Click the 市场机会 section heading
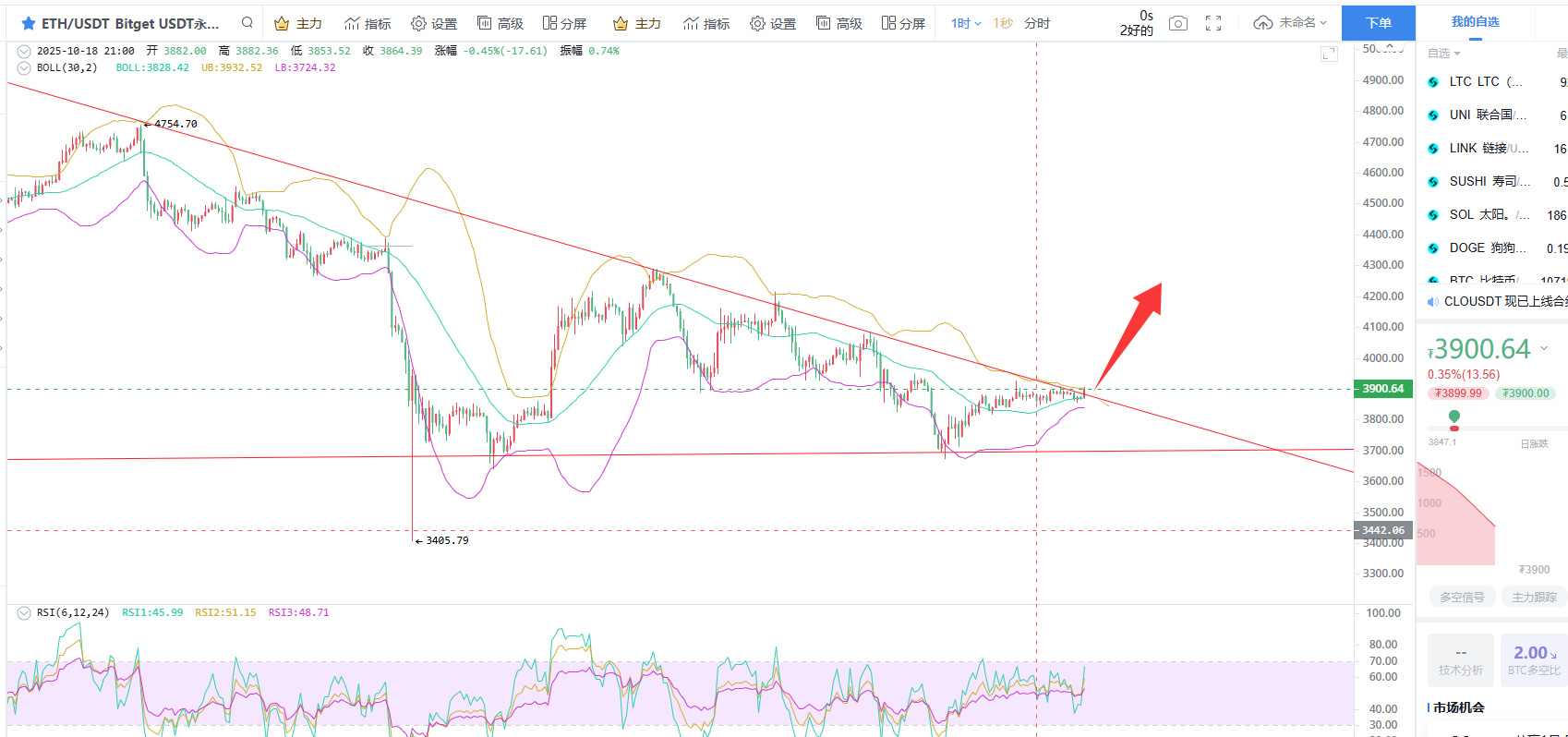 [x=1459, y=707]
